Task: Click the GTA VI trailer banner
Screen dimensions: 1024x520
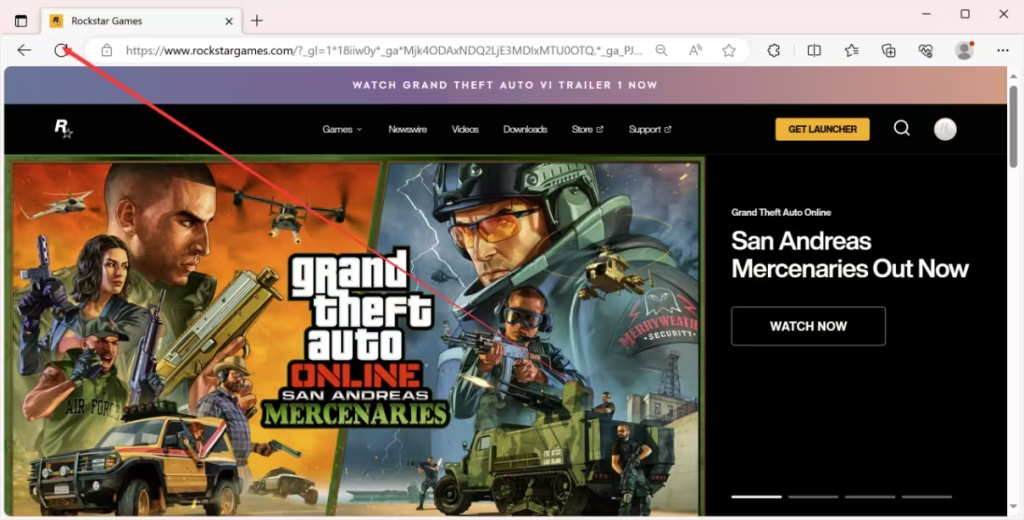Action: (505, 85)
